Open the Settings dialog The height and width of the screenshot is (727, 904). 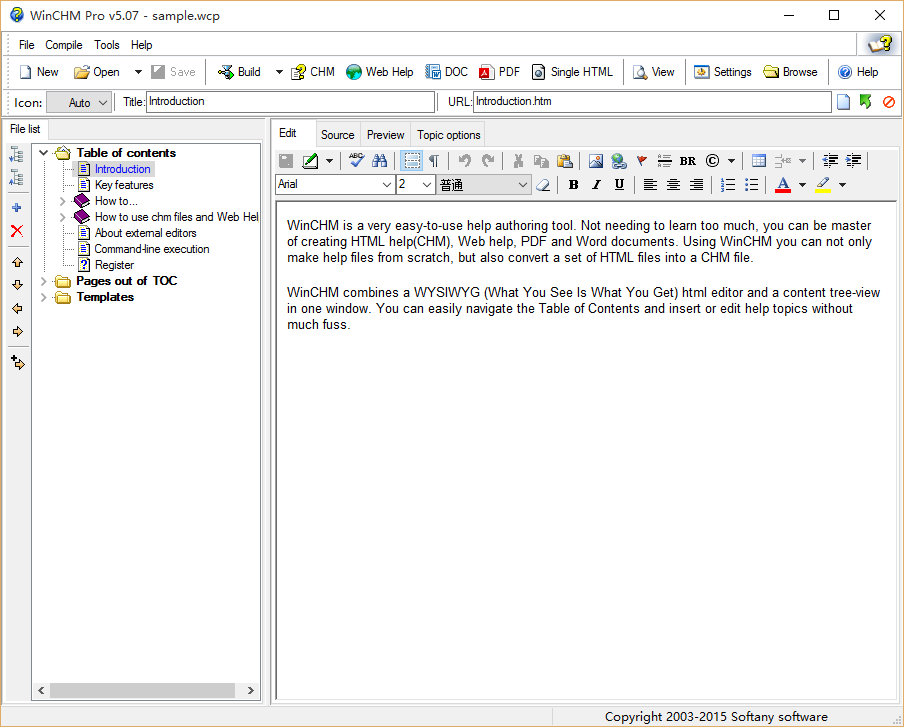[722, 72]
